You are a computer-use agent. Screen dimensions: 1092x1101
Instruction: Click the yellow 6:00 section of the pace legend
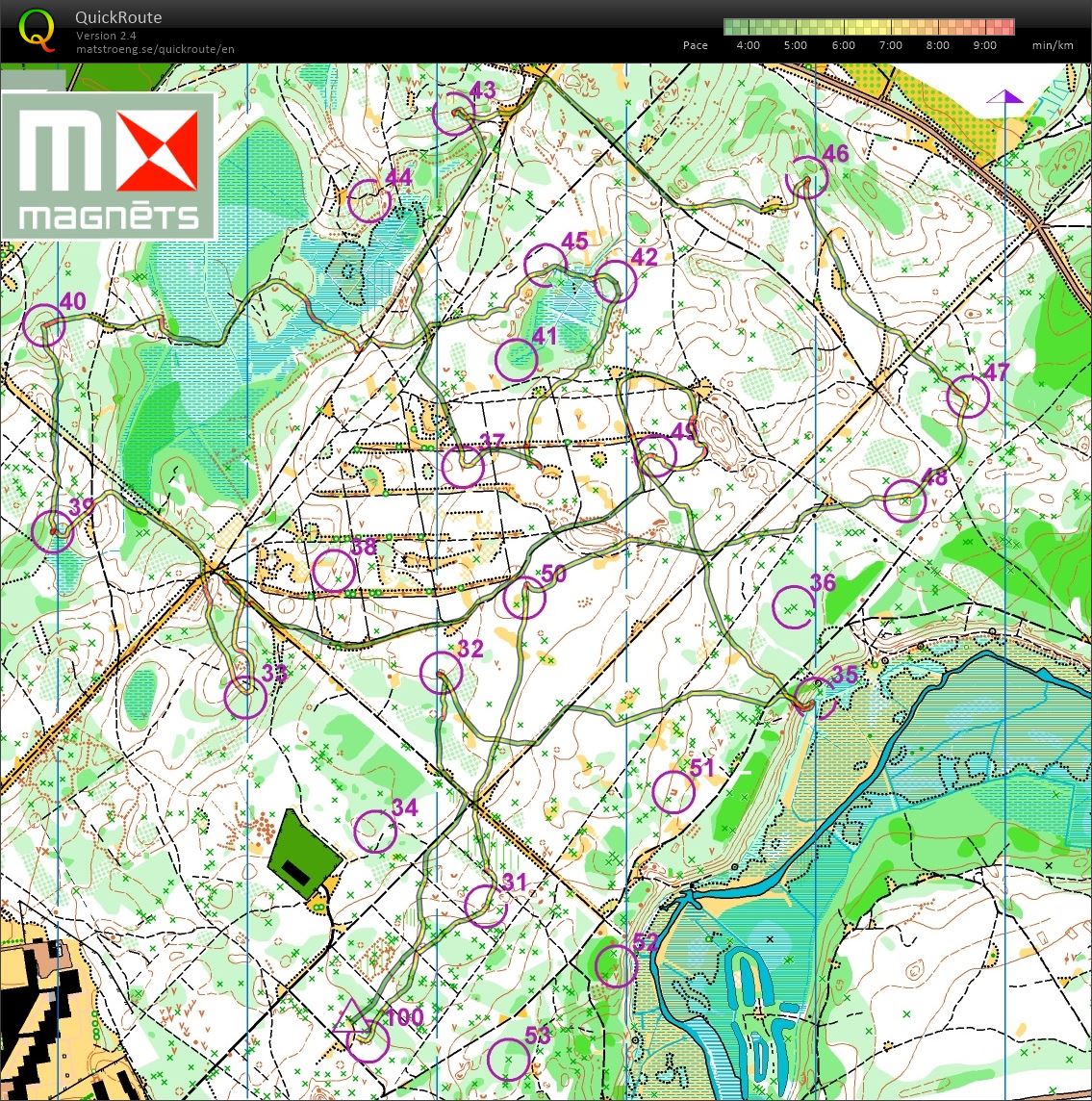844,27
